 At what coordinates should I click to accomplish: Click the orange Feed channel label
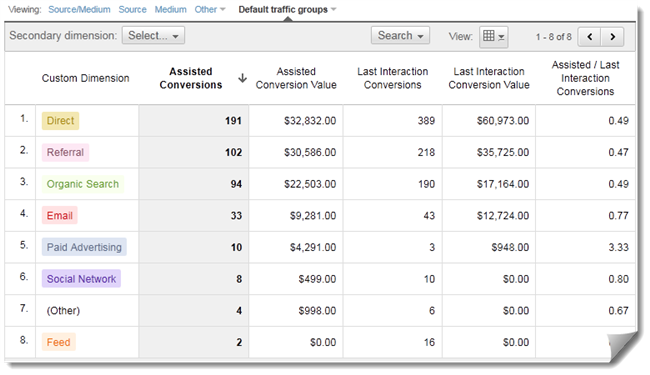[x=58, y=342]
